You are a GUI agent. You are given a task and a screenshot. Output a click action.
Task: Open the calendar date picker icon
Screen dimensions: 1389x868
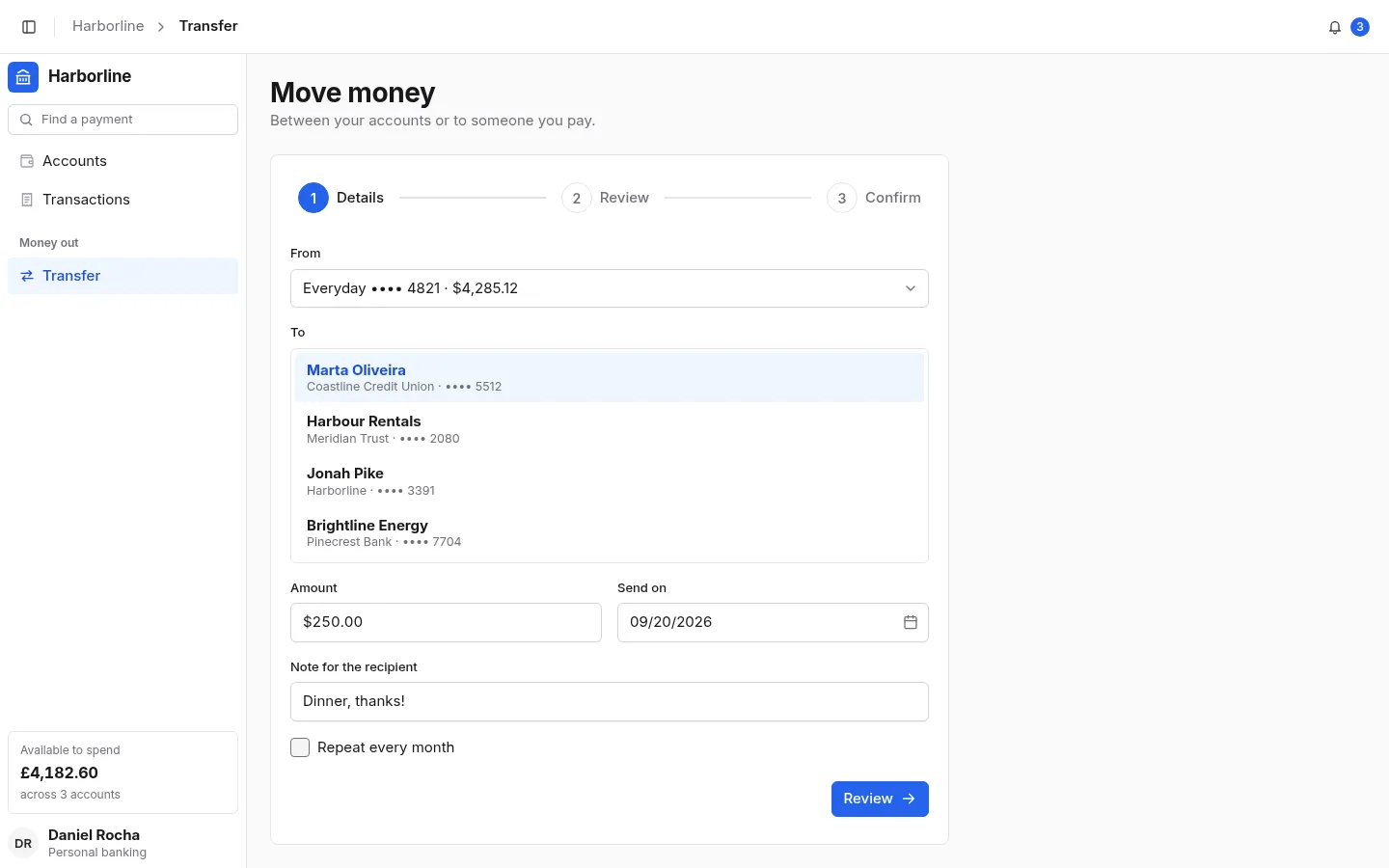click(x=910, y=622)
